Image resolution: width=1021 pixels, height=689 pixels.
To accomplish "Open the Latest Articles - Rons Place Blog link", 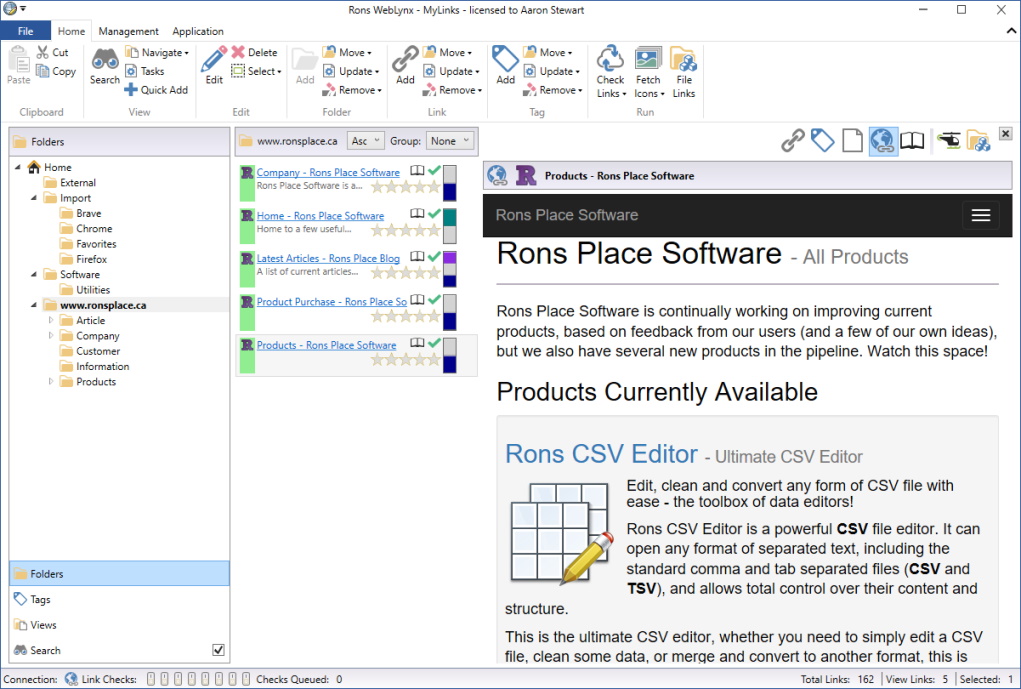I will [328, 259].
